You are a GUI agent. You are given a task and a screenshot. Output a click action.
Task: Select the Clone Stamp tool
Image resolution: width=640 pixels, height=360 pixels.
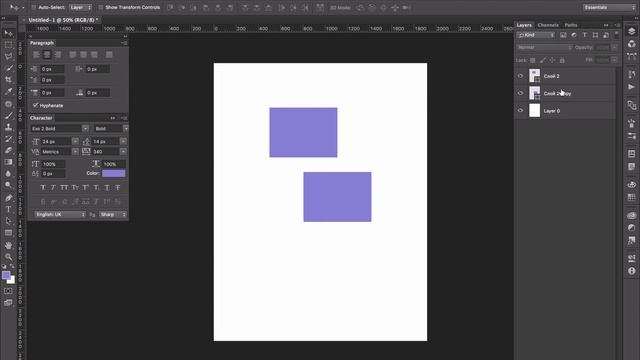(x=9, y=127)
